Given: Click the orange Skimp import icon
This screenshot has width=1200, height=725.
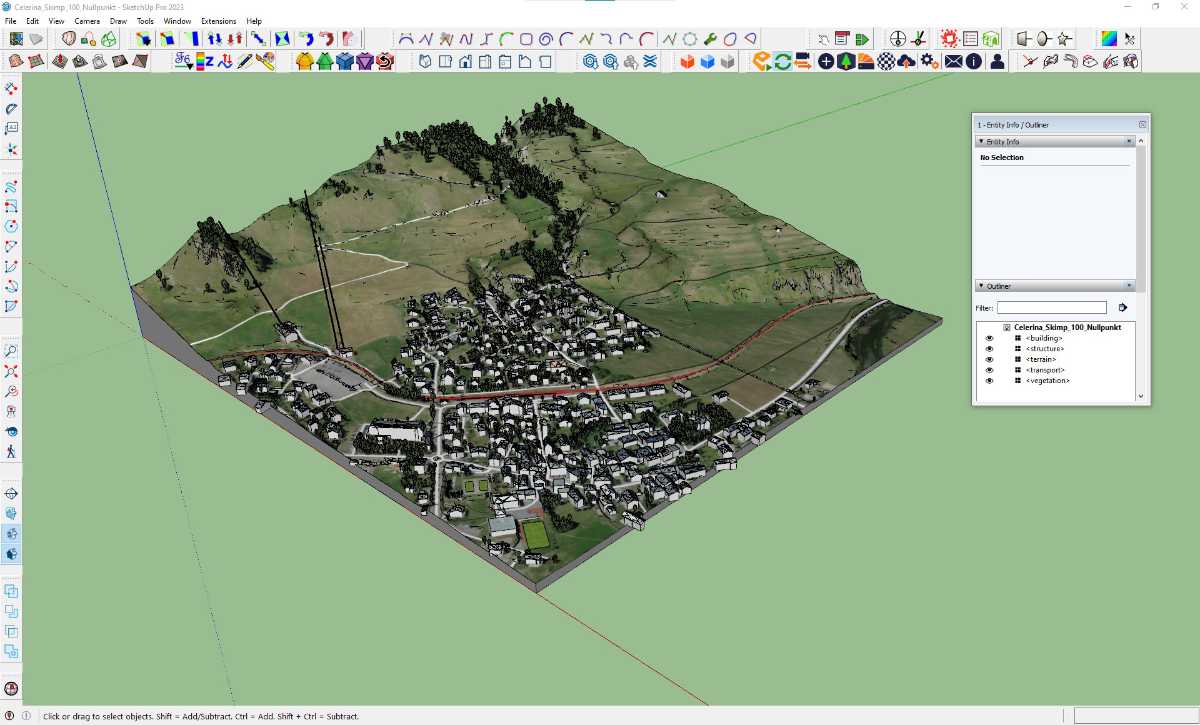Looking at the screenshot, I should (x=761, y=61).
